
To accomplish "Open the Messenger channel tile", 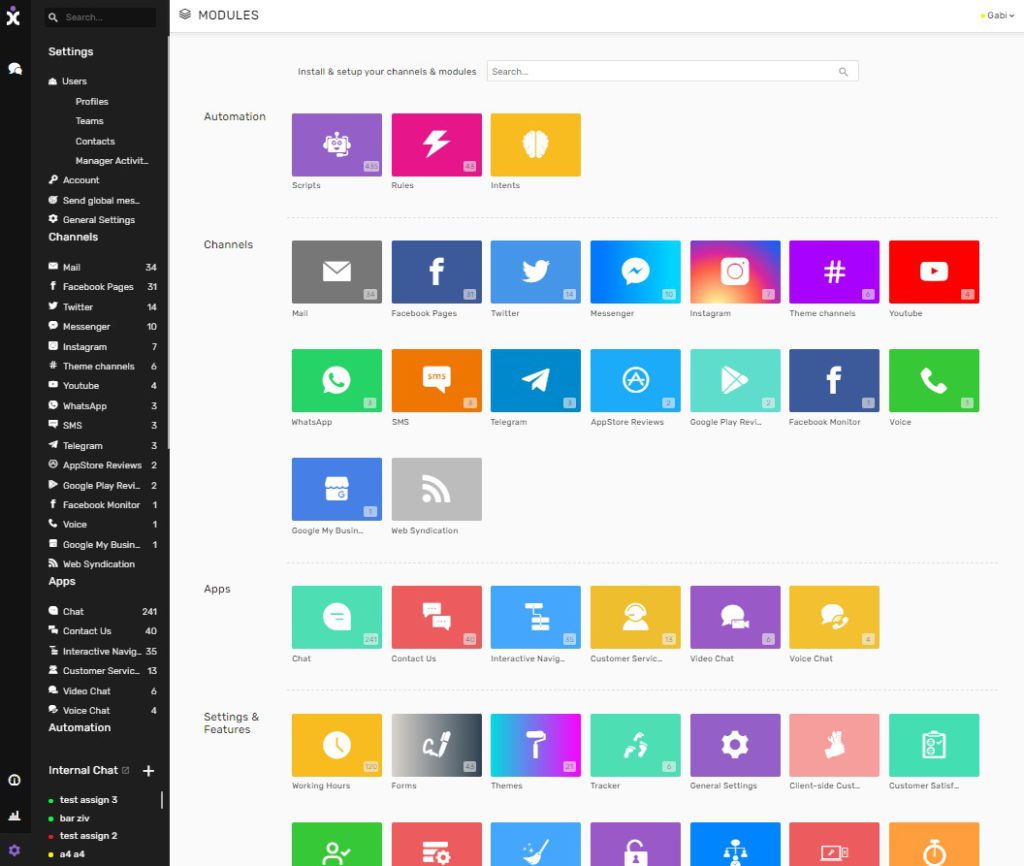I will tap(635, 272).
